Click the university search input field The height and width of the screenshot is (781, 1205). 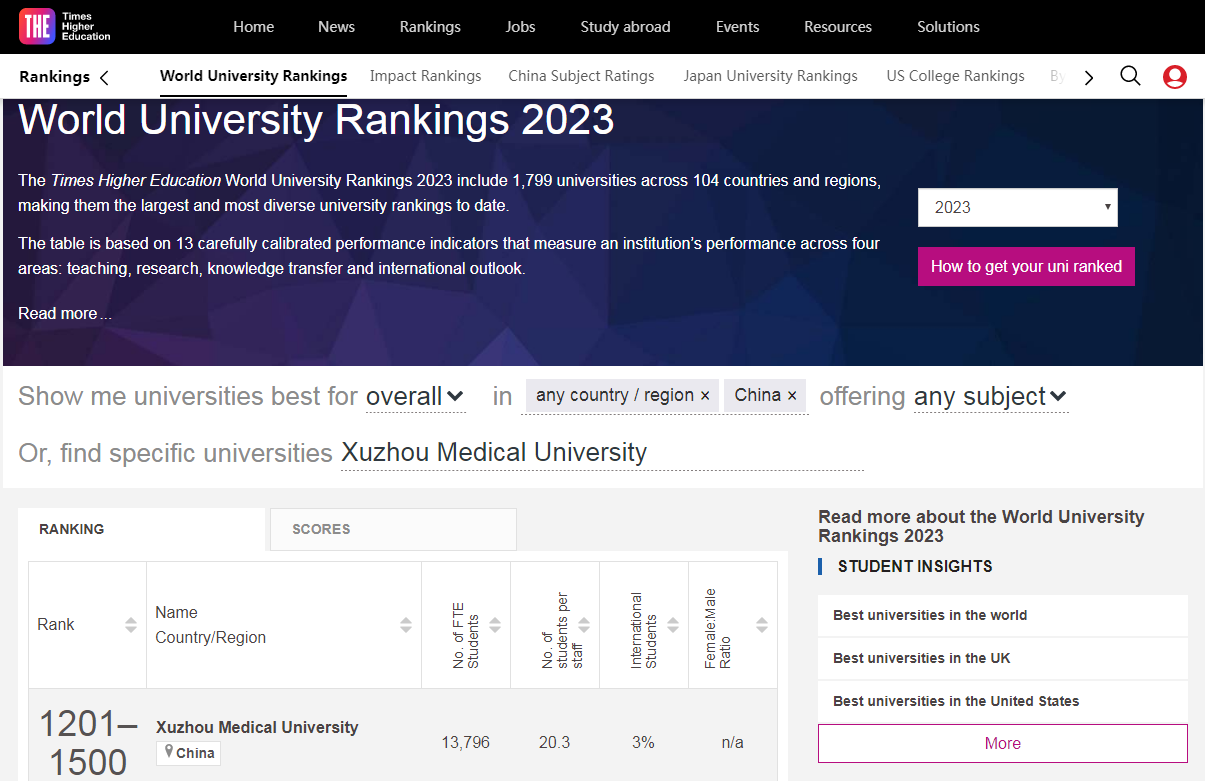tap(601, 453)
